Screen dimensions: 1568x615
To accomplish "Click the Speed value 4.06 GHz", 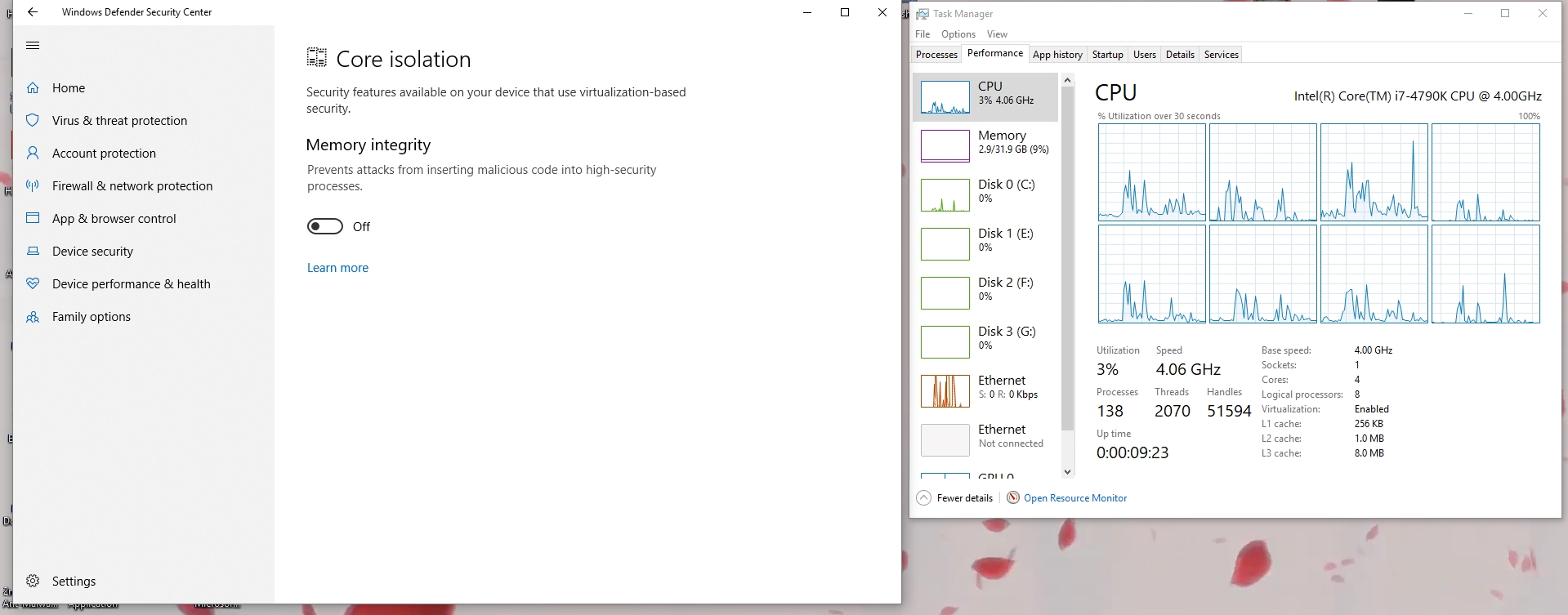I will point(1188,370).
